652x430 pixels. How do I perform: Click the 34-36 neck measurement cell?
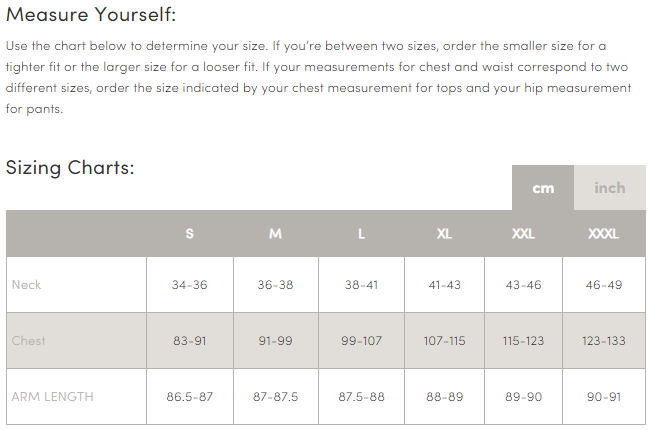point(190,285)
